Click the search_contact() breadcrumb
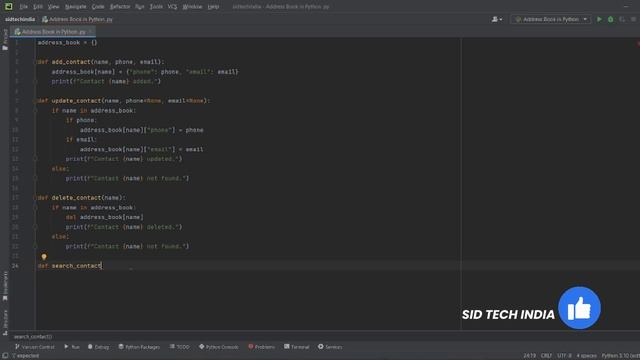The width and height of the screenshot is (640, 360). click(x=33, y=337)
